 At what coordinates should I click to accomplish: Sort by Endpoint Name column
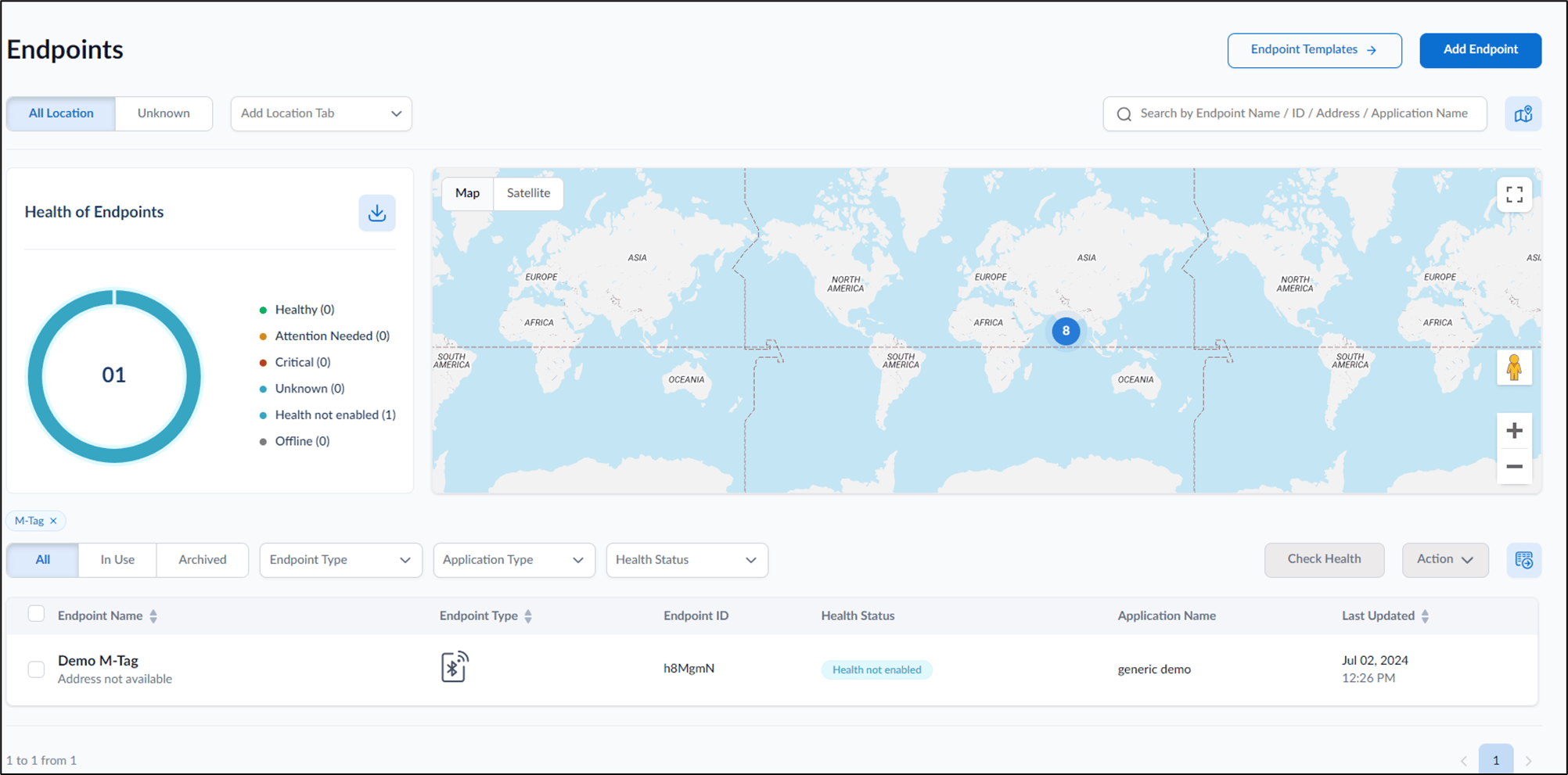coord(153,616)
